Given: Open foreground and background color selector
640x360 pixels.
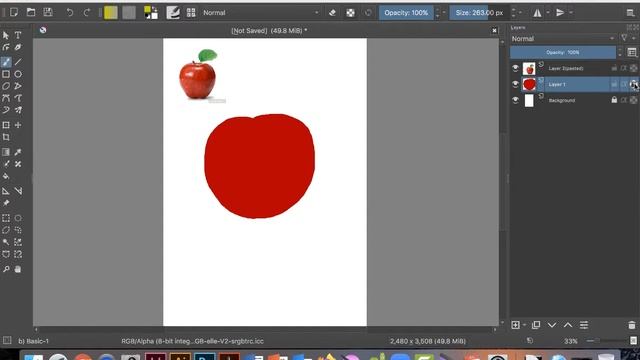Looking at the screenshot, I should tap(151, 13).
